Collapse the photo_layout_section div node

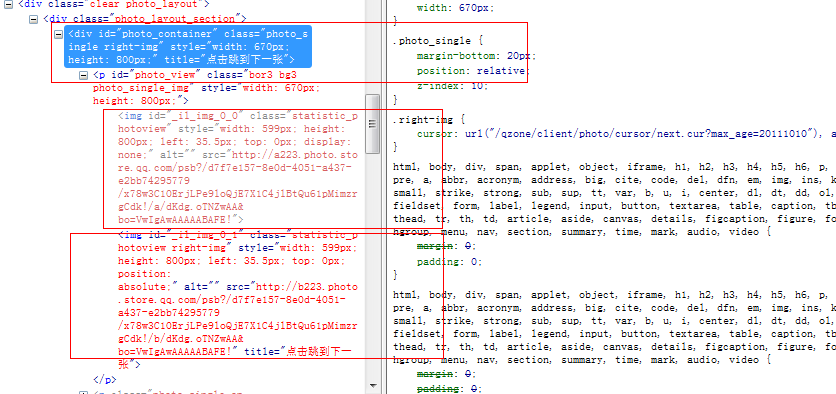(34, 19)
